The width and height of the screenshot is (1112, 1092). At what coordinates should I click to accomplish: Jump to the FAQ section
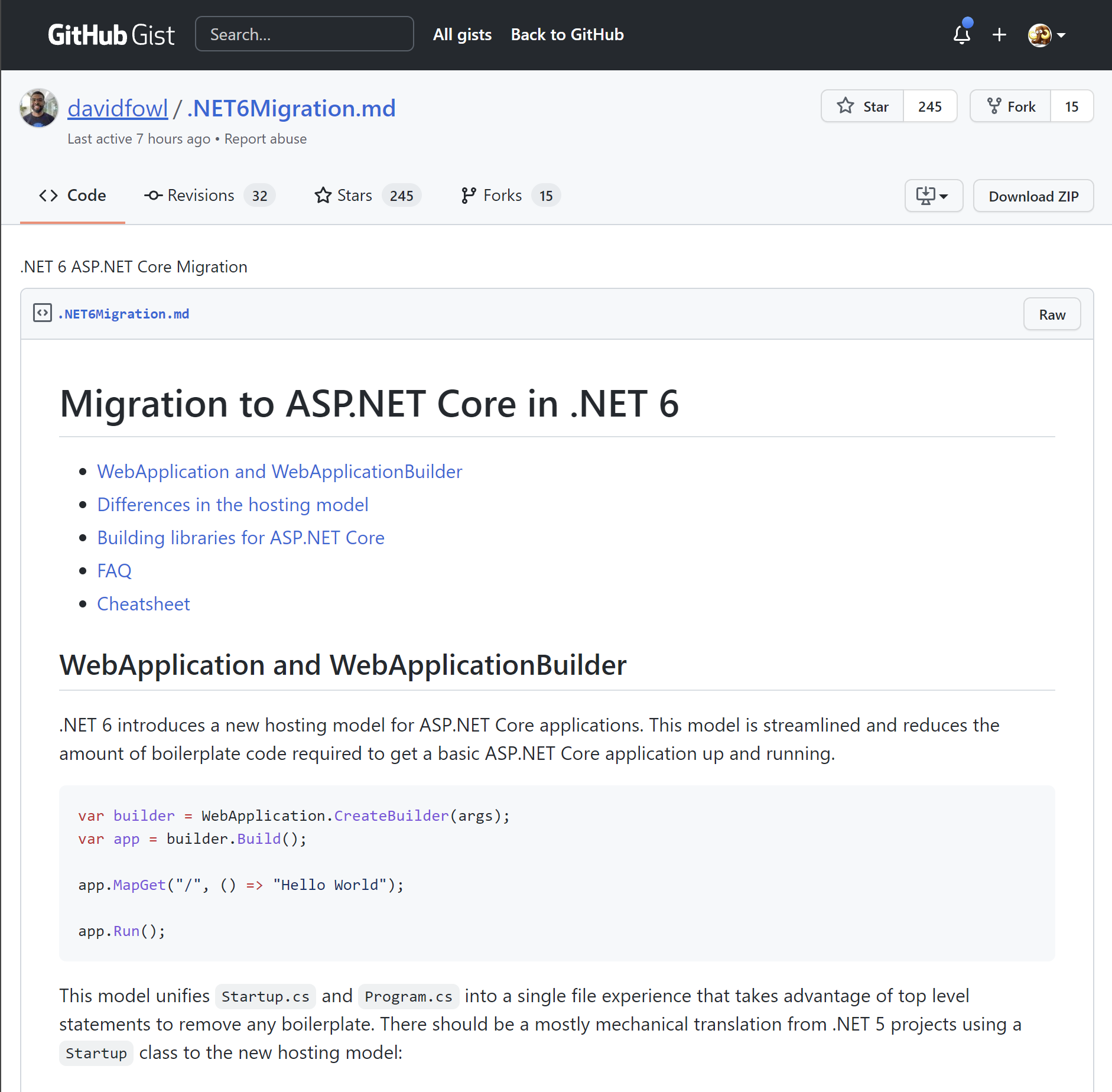[x=115, y=571]
